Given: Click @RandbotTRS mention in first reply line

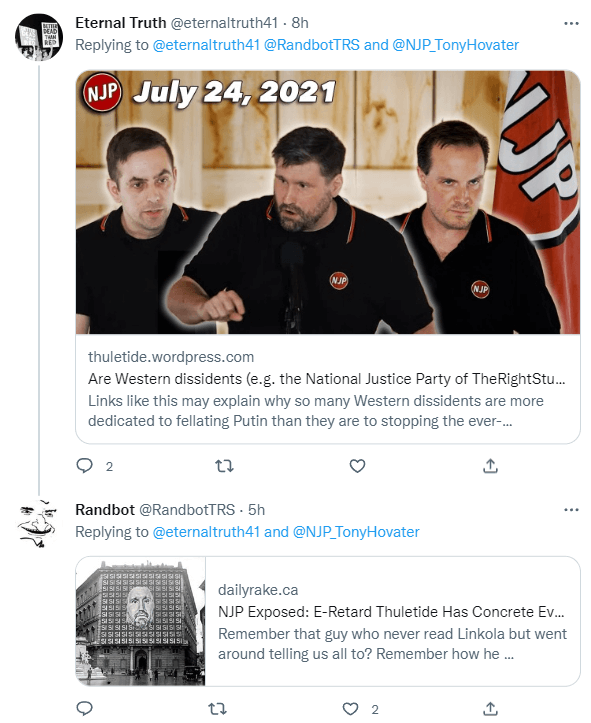Looking at the screenshot, I should (x=312, y=45).
